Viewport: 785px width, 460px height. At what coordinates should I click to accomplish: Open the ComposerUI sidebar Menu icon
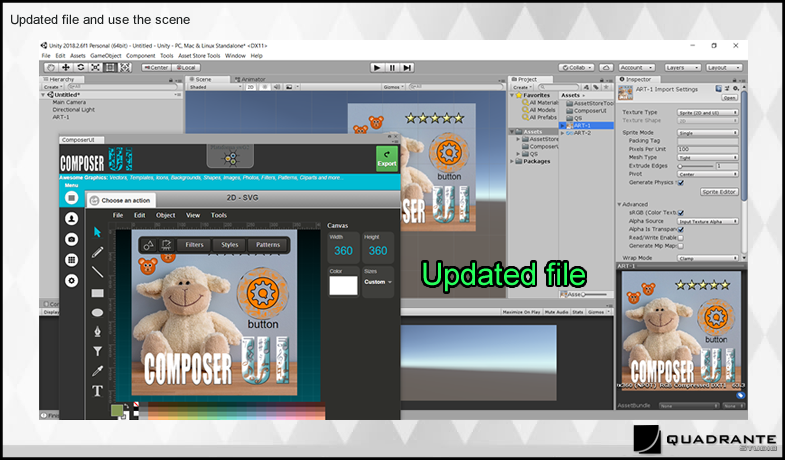pyautogui.click(x=72, y=198)
